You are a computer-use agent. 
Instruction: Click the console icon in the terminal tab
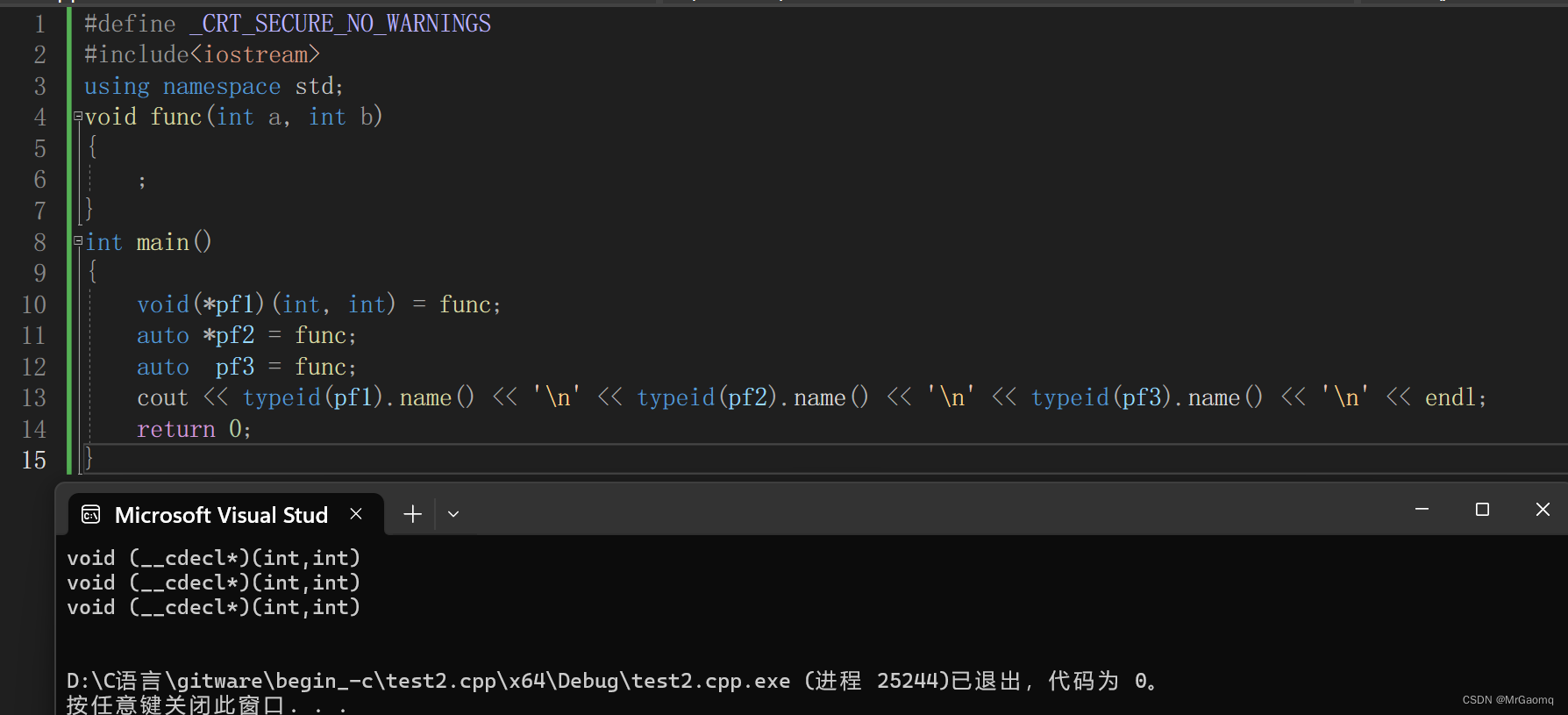[x=91, y=514]
